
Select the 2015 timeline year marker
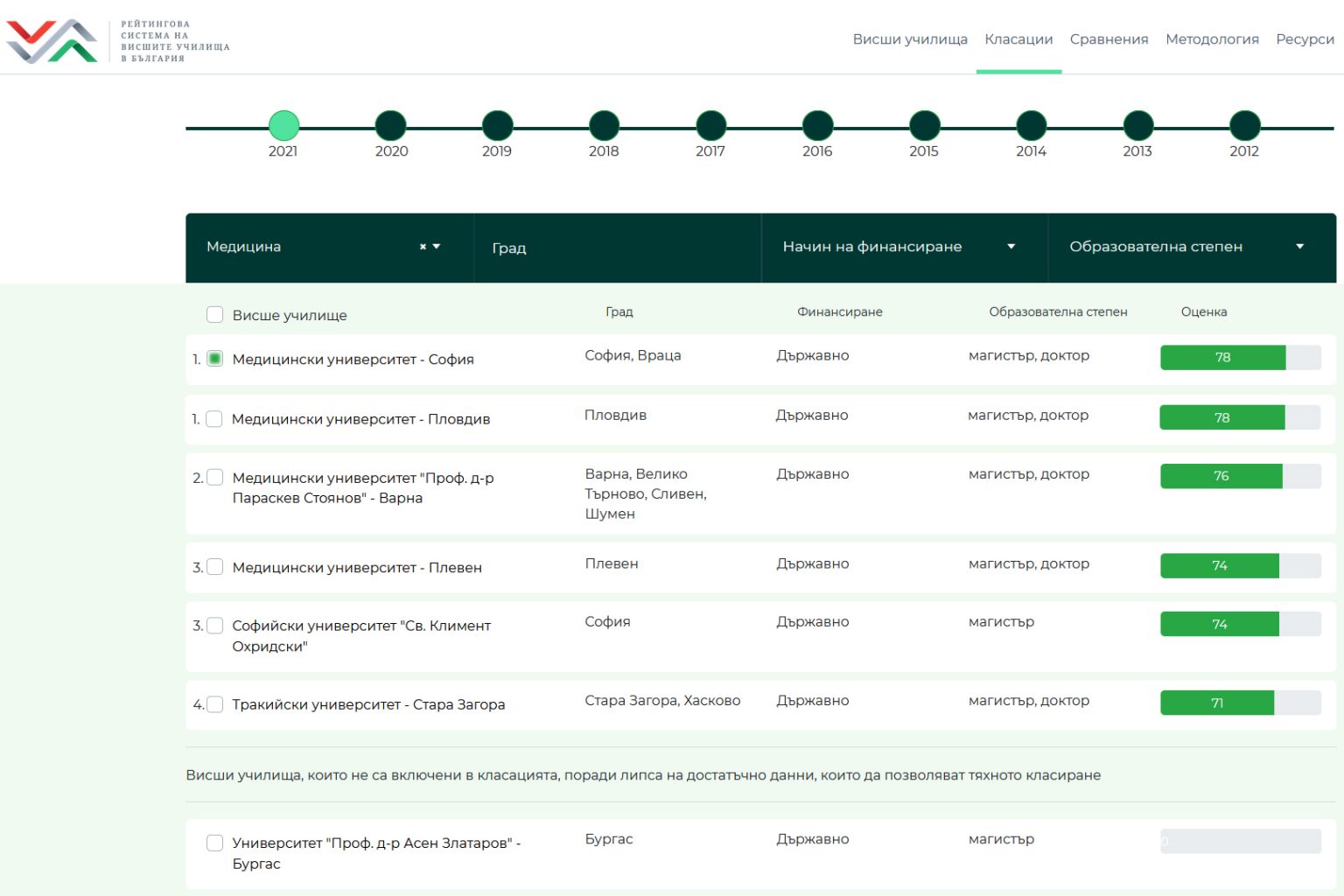click(924, 126)
